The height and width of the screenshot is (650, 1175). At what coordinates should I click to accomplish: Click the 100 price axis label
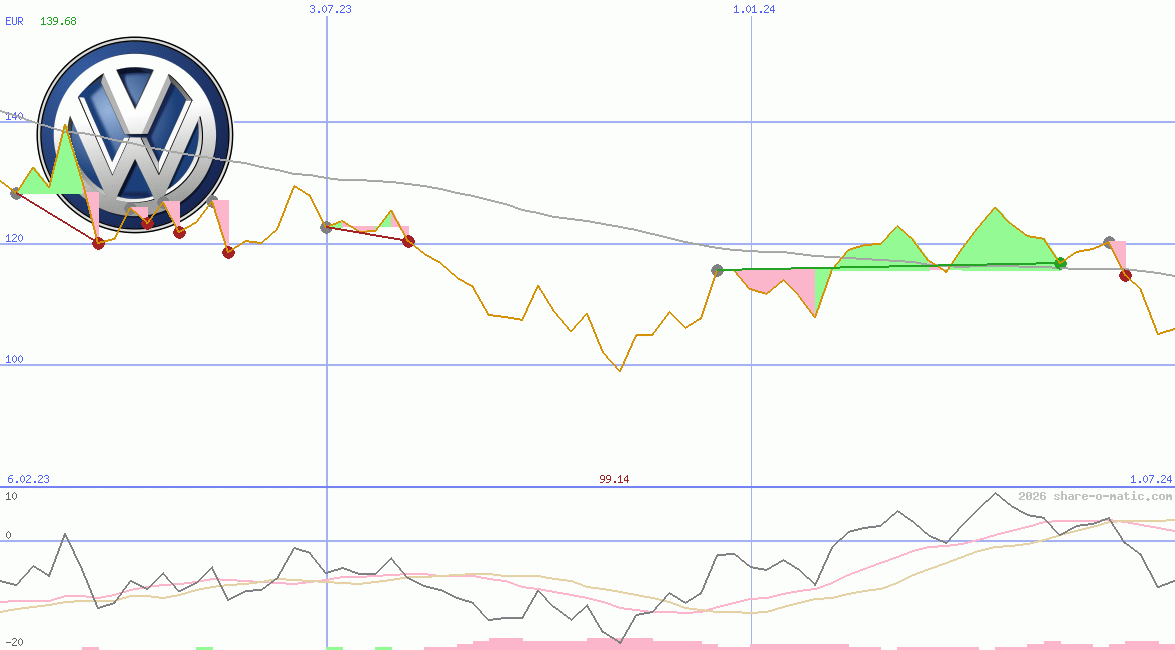tap(14, 359)
